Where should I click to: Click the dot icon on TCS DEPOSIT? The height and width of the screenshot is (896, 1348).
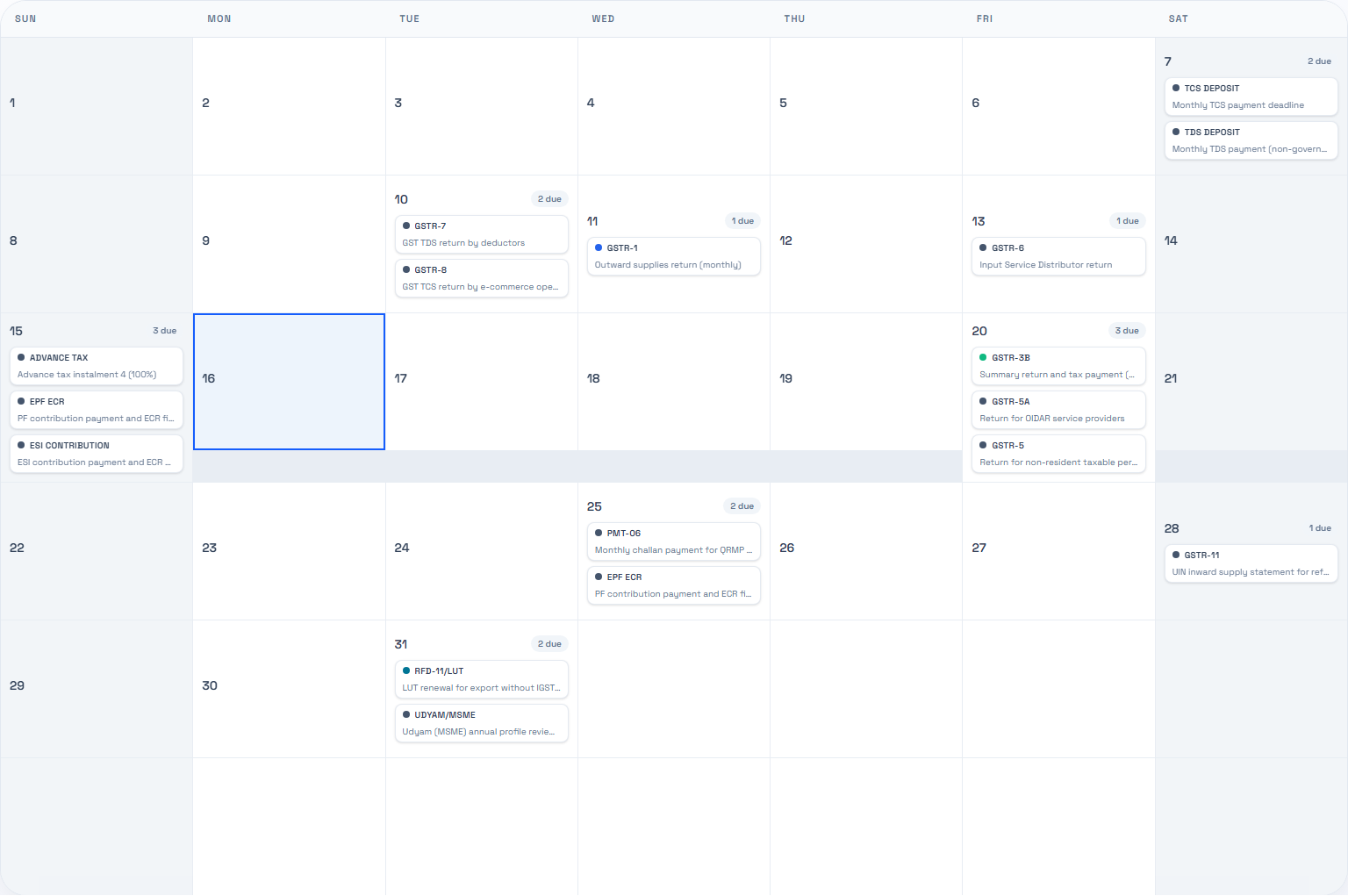click(1177, 88)
